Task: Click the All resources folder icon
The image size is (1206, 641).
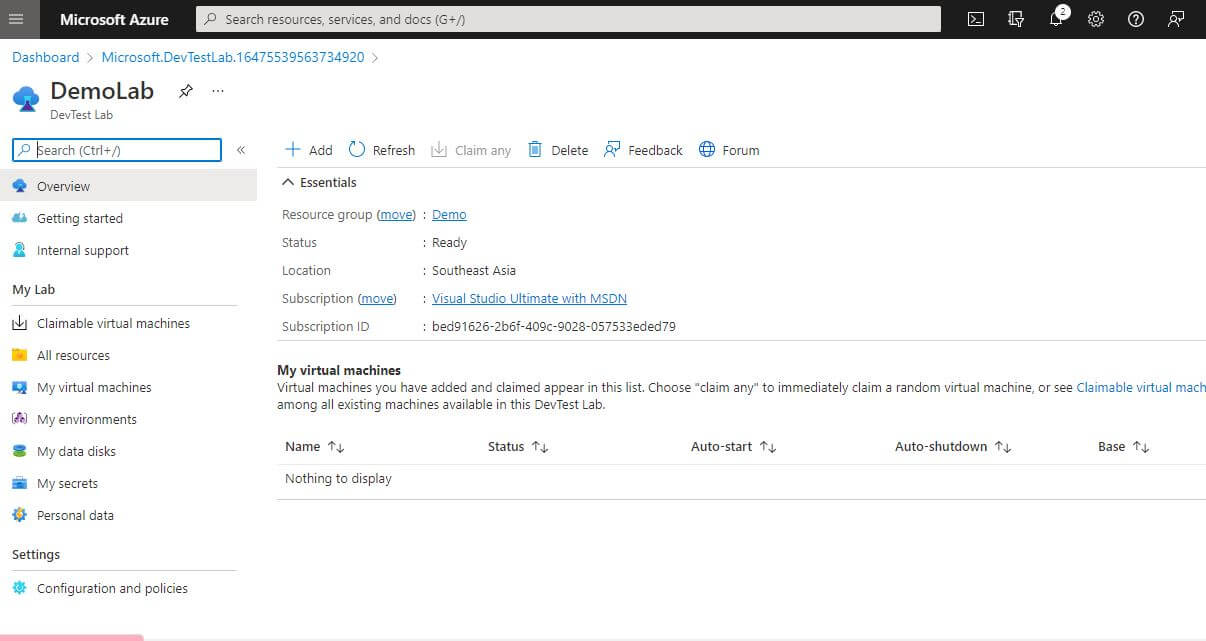Action: pyautogui.click(x=19, y=355)
